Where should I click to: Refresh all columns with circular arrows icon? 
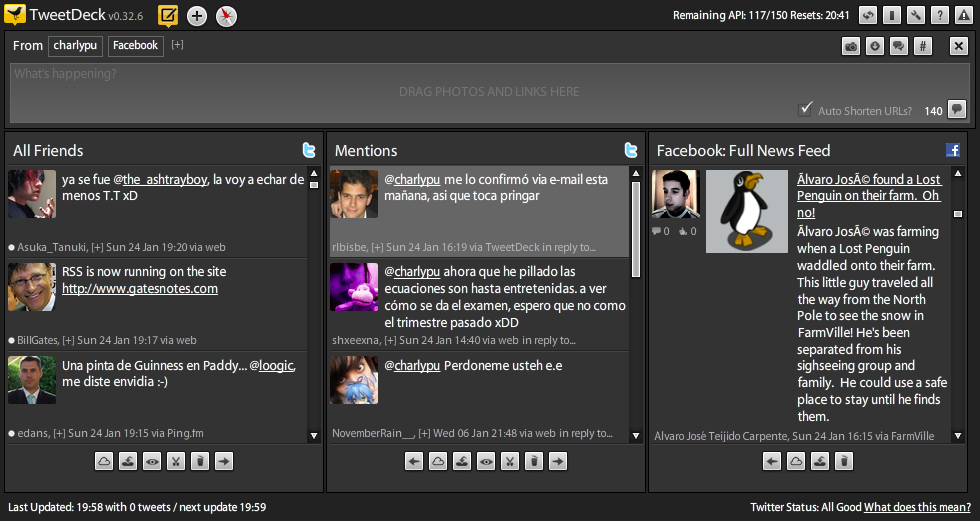coord(868,15)
